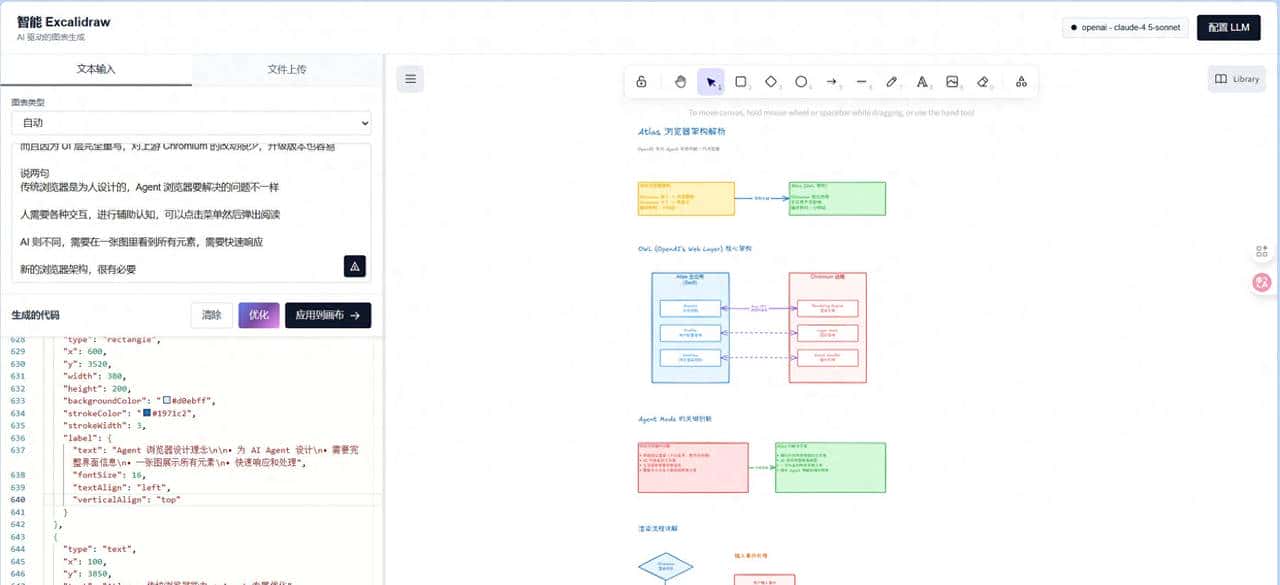
Task: Open the more shapes tools icon
Action: tap(1021, 82)
